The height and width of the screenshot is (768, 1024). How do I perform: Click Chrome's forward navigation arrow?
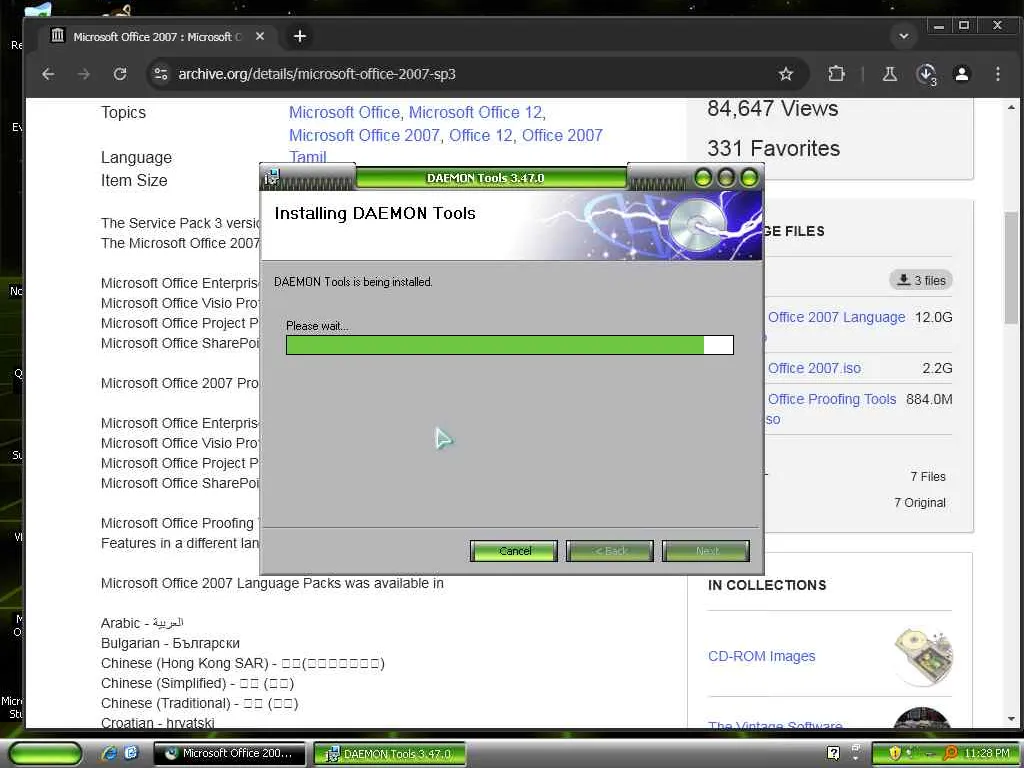click(x=84, y=74)
